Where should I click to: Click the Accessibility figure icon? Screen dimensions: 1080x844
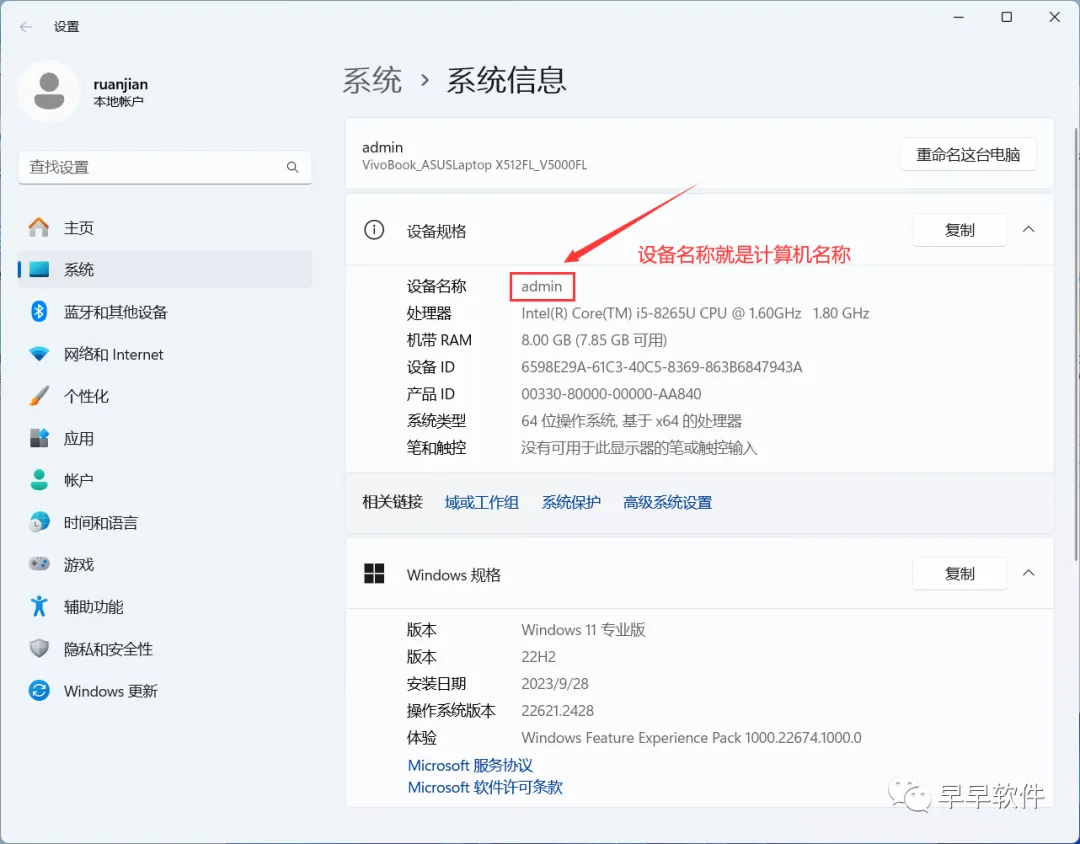39,606
